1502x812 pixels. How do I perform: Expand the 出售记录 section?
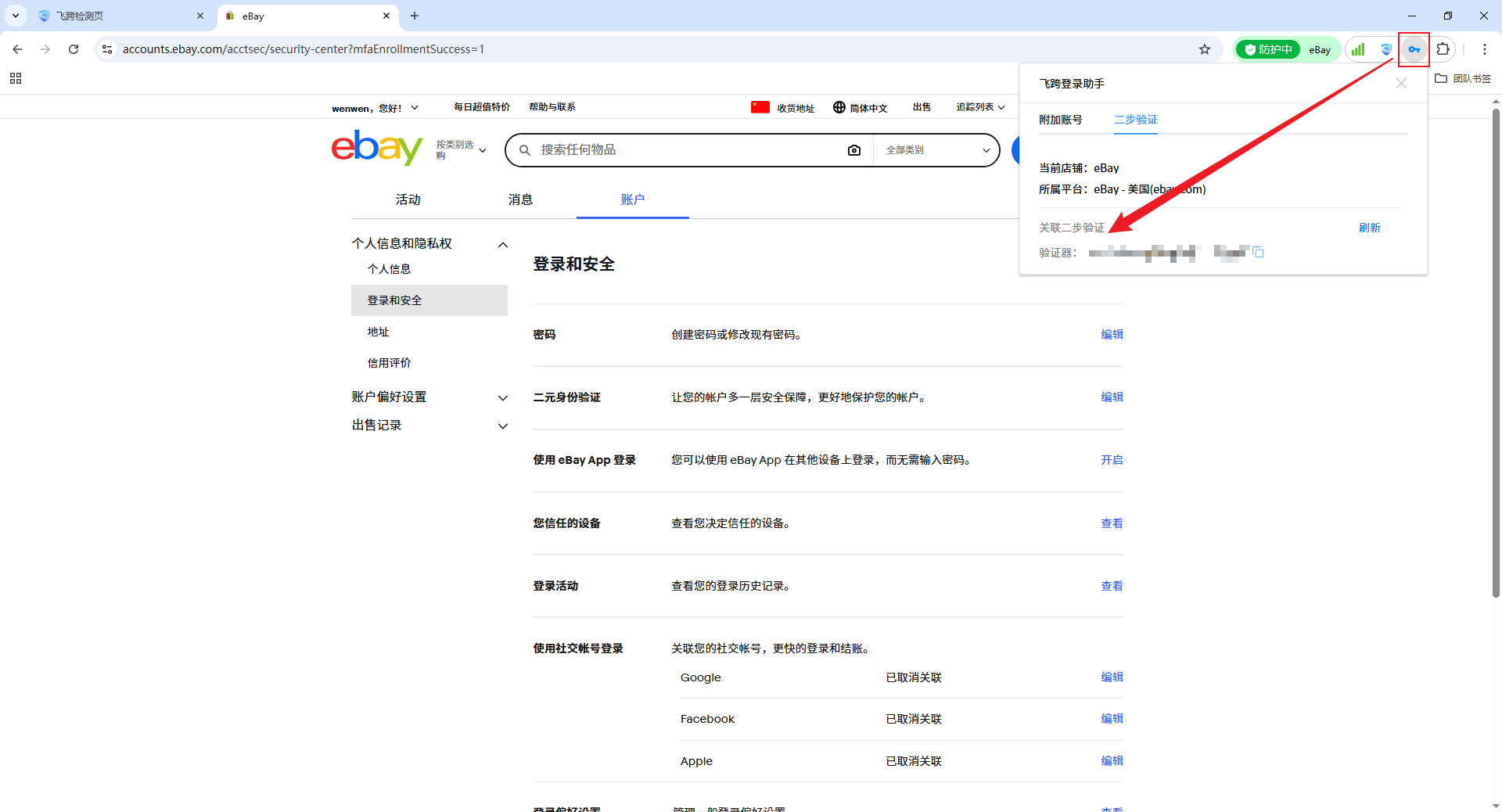pos(429,426)
